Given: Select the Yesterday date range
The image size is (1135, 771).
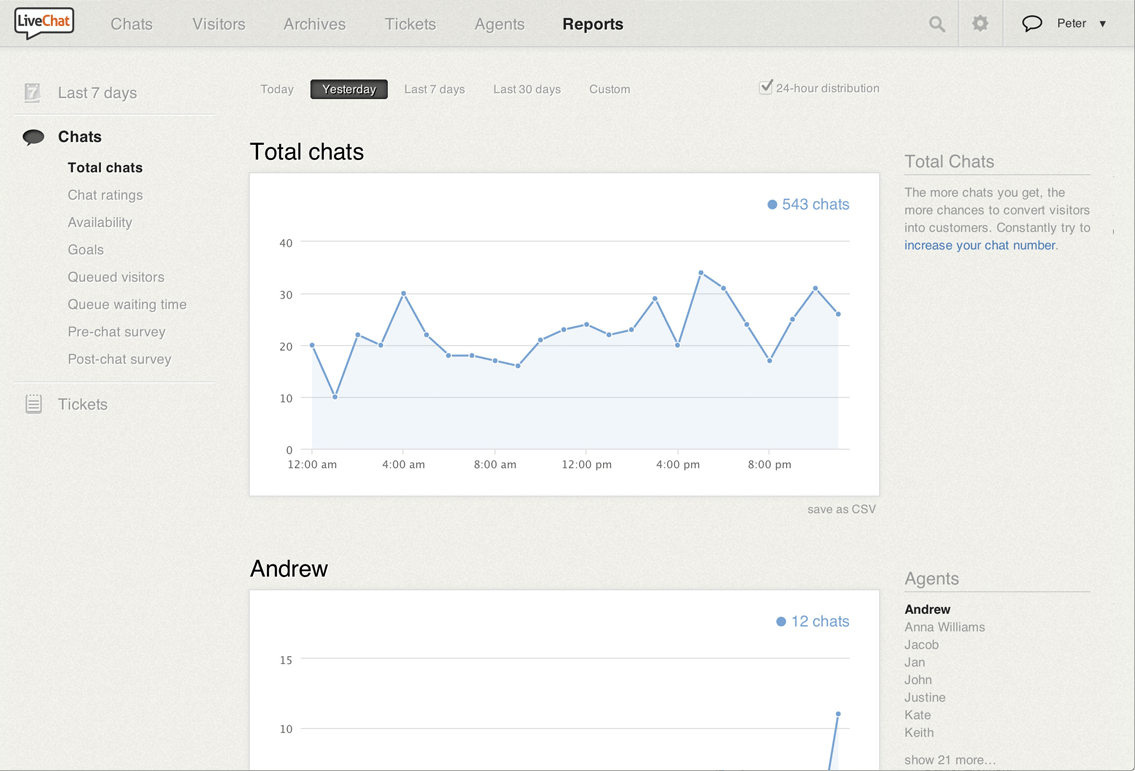Looking at the screenshot, I should tap(349, 89).
